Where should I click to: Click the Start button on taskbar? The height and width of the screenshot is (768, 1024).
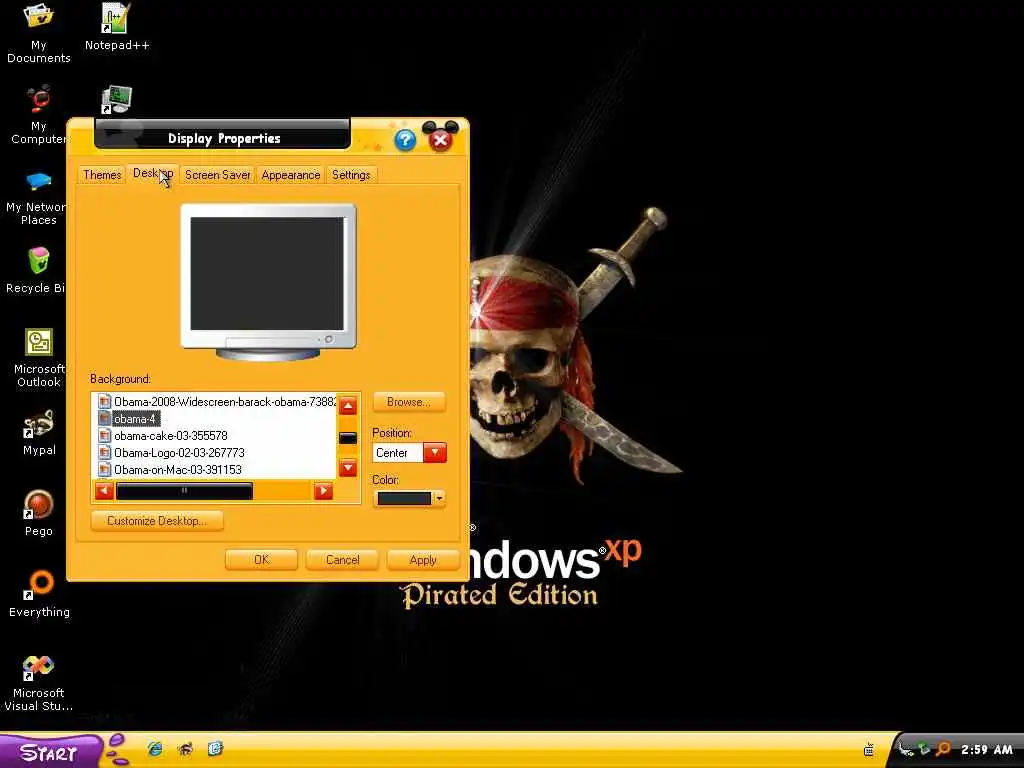point(49,751)
